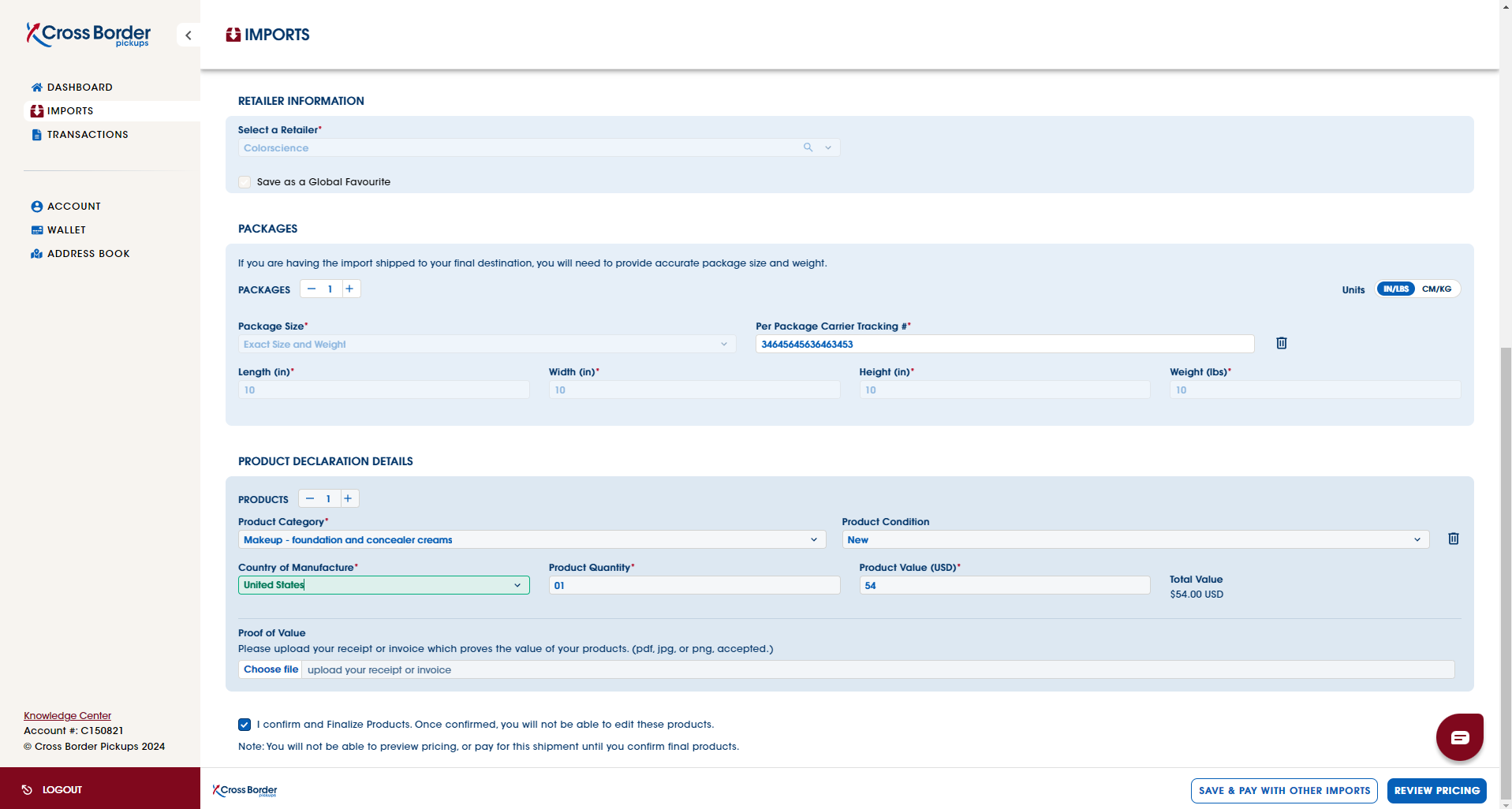Click the Product Value (USD) field

[1004, 585]
